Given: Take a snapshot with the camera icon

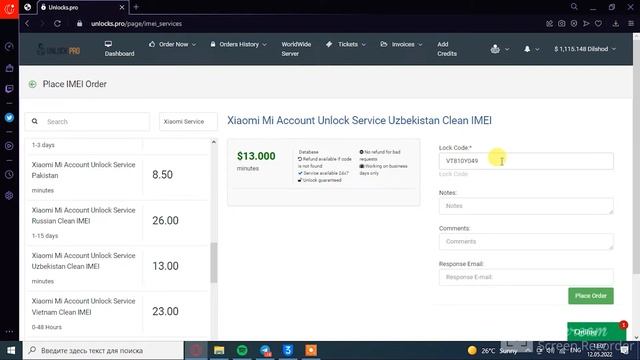Looking at the screenshot, I should tap(562, 24).
